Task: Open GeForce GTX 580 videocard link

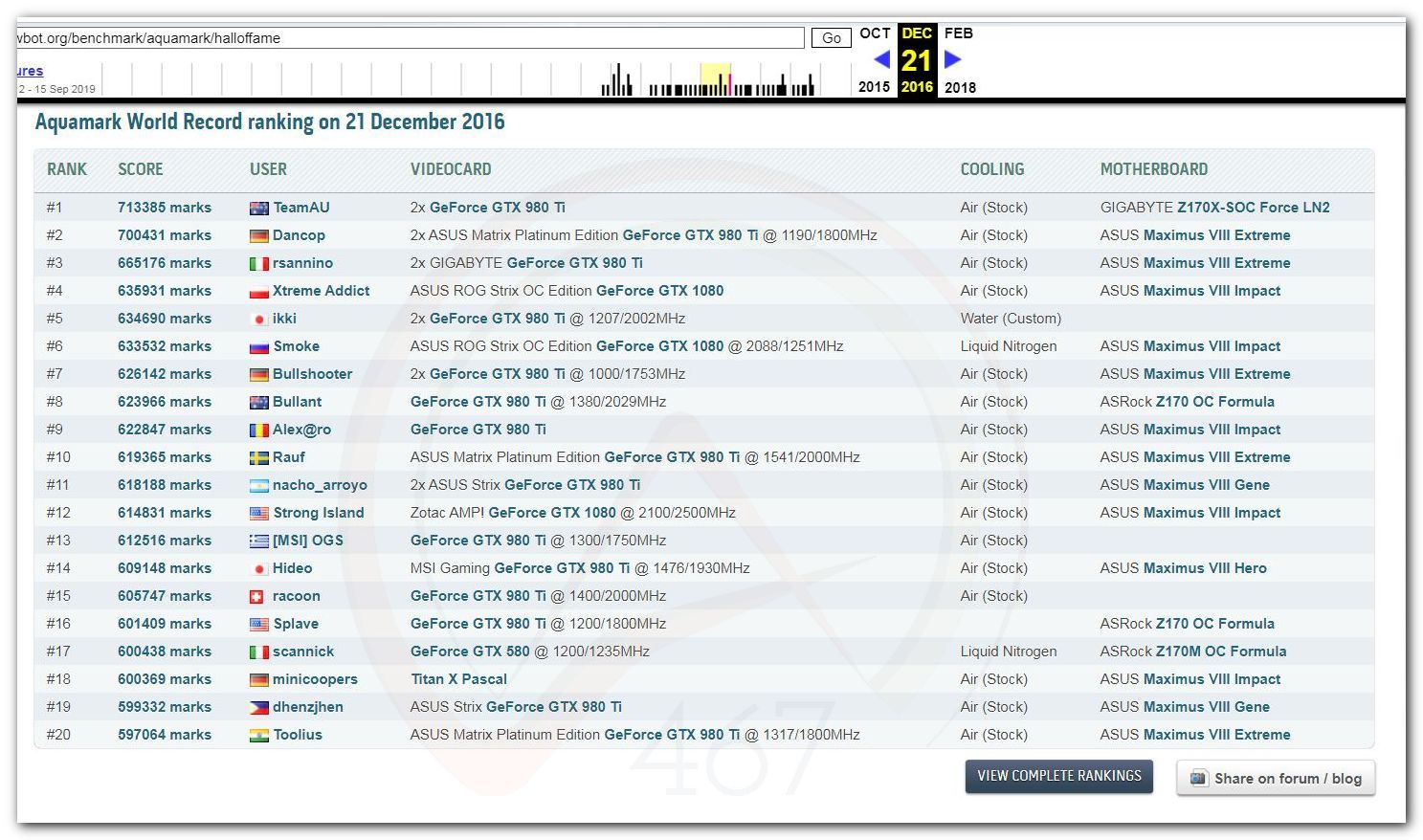Action: 469,652
